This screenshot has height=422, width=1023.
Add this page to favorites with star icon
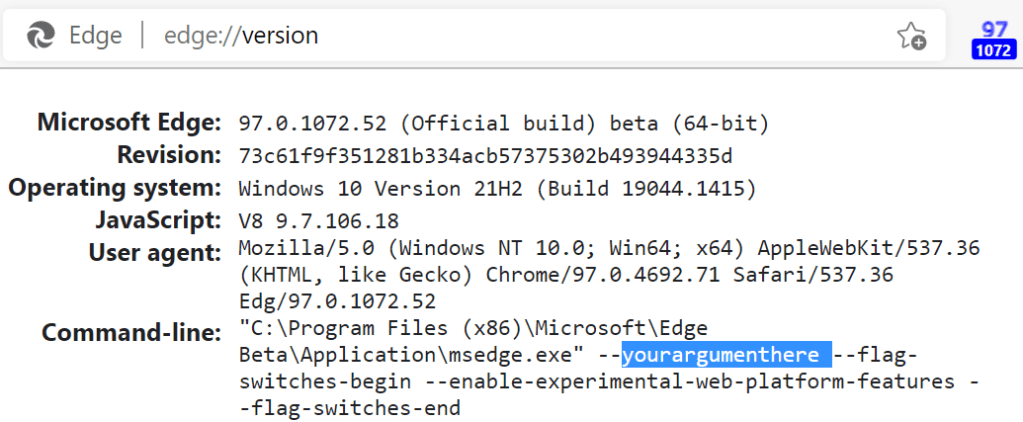(910, 37)
